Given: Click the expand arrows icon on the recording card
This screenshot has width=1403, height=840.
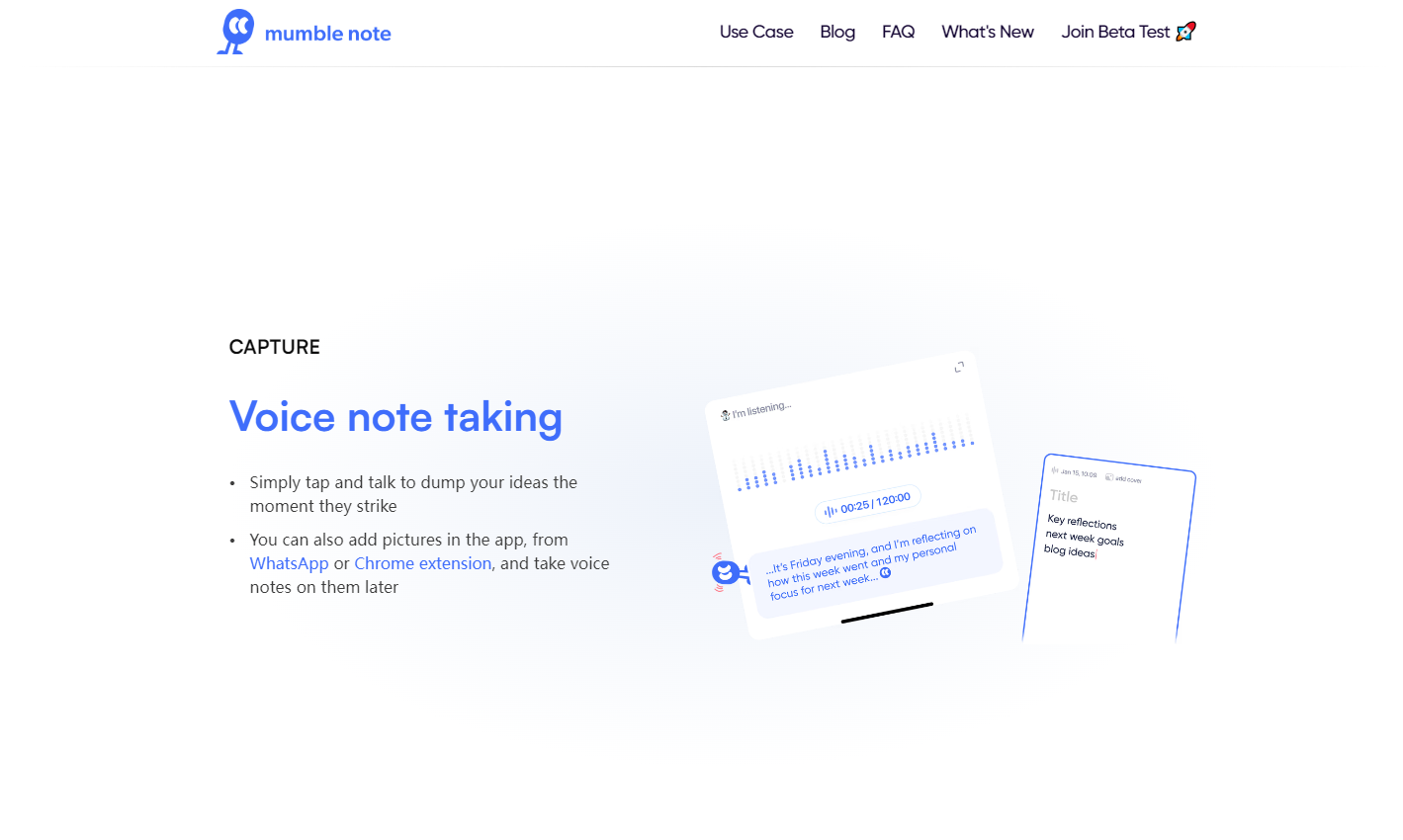Looking at the screenshot, I should click(x=958, y=367).
